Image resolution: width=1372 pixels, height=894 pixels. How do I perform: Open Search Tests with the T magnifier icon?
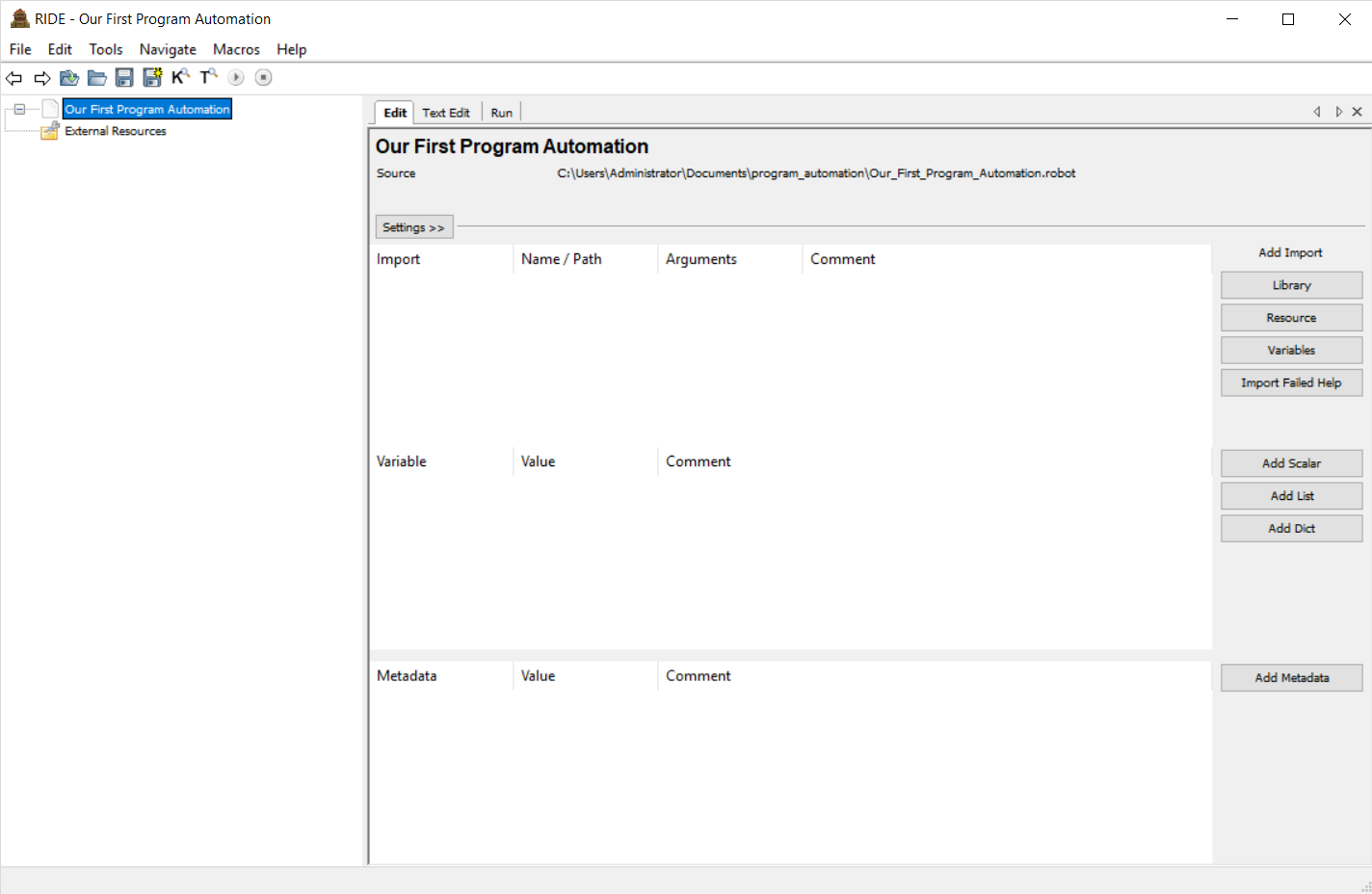208,77
